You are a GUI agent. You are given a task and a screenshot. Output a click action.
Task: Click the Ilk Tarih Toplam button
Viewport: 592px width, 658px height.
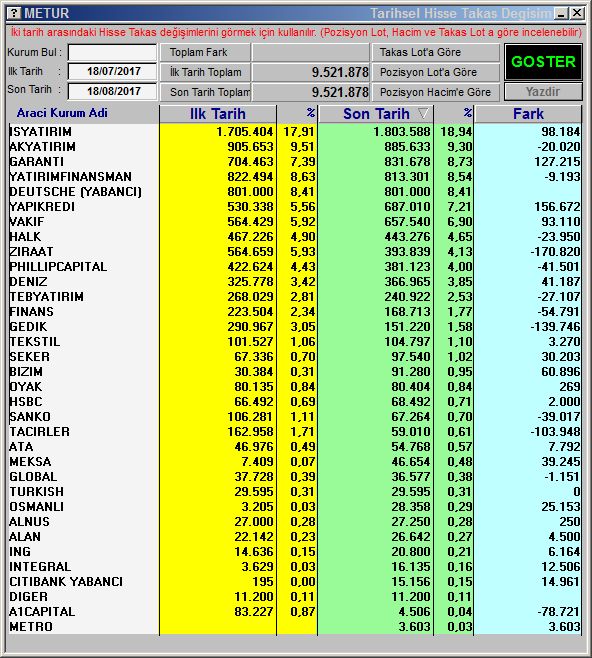coord(205,72)
